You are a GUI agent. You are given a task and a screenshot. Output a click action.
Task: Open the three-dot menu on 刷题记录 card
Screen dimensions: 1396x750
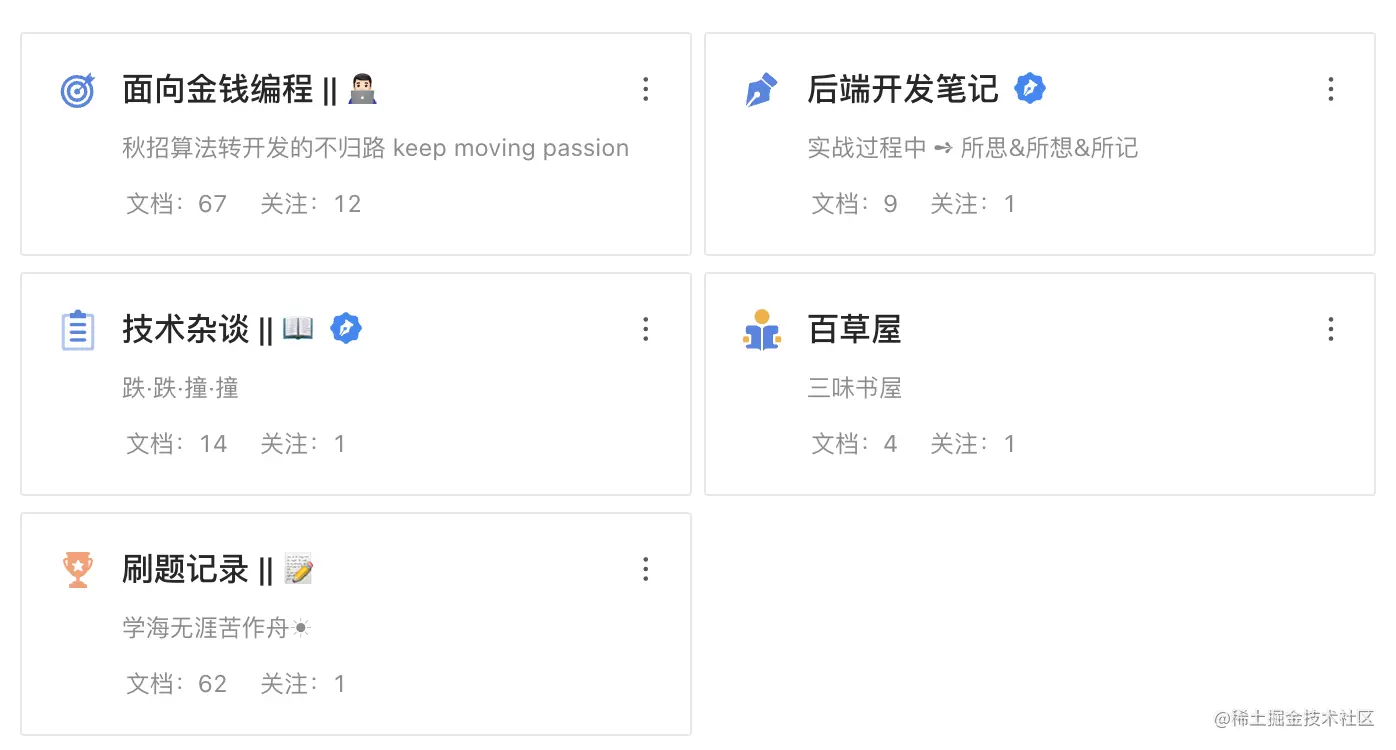pyautogui.click(x=646, y=569)
